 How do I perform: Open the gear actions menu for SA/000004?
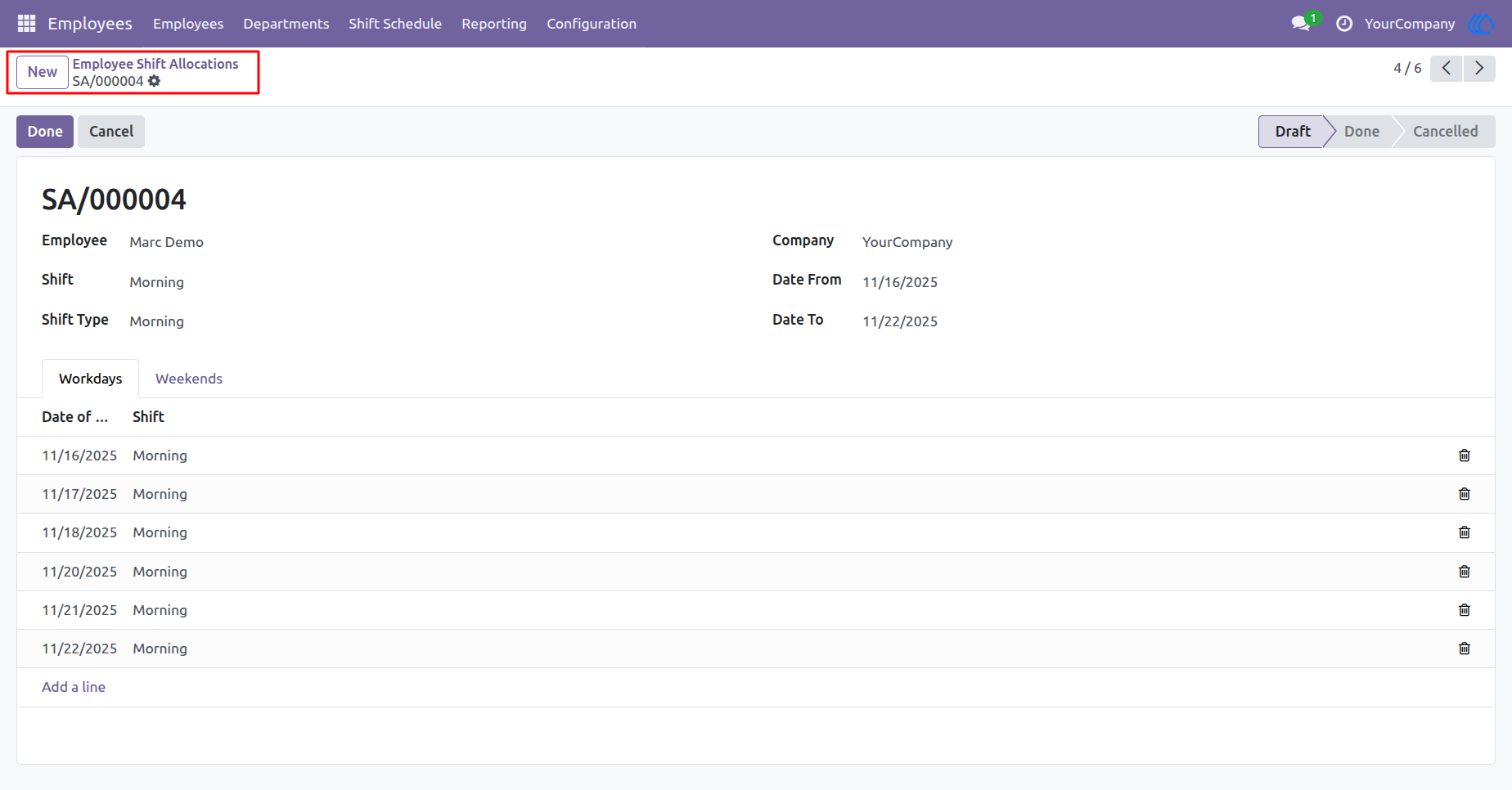(155, 81)
